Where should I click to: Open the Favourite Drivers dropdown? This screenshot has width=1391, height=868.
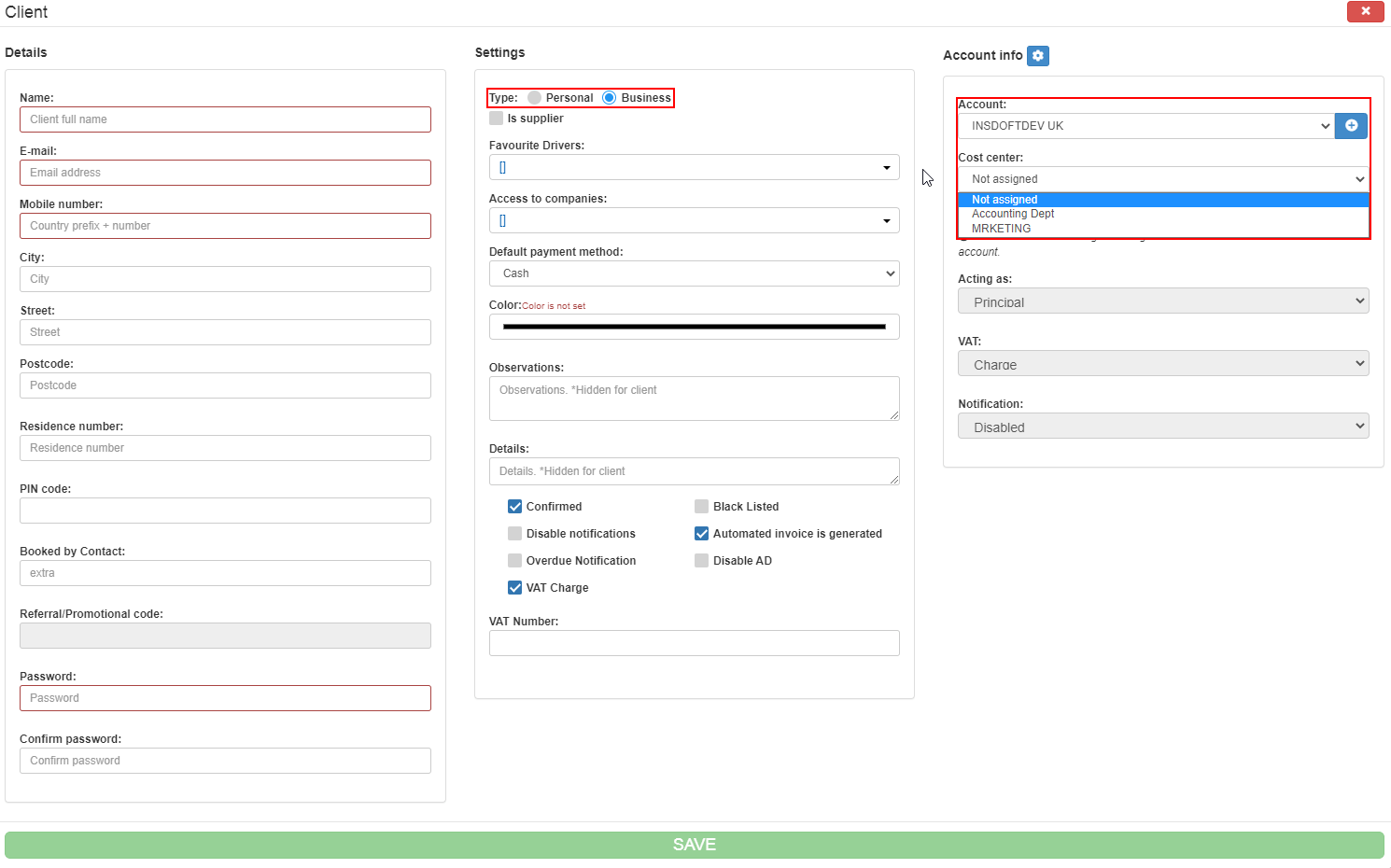point(695,167)
